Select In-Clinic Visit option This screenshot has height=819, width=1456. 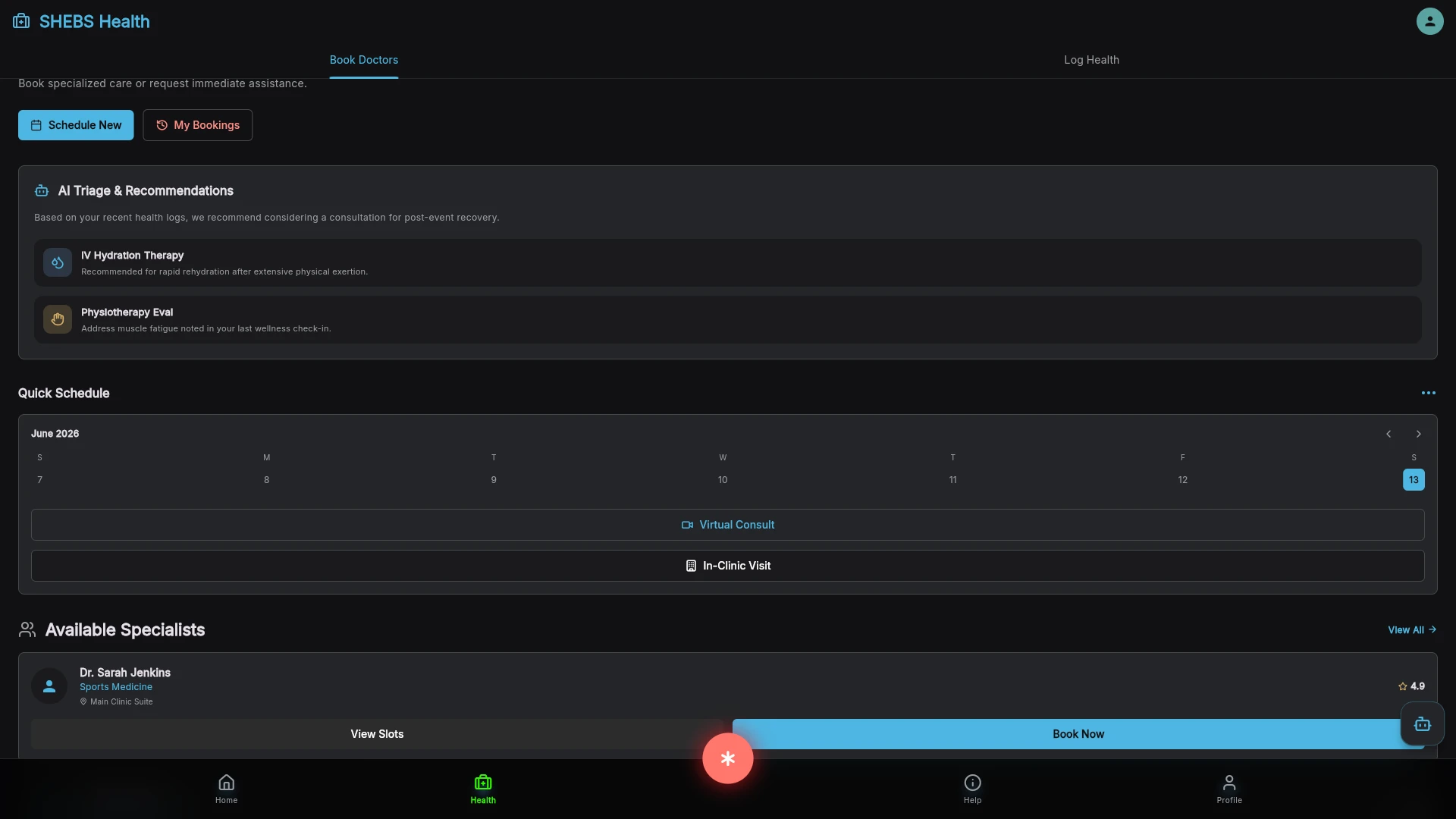tap(727, 566)
